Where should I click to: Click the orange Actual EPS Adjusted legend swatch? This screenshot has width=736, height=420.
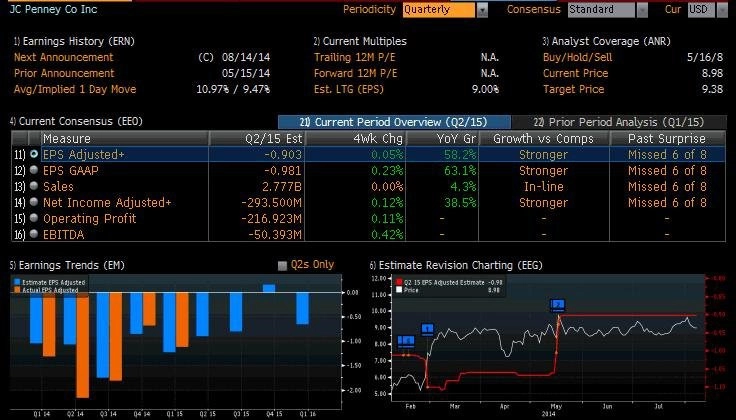[17, 290]
